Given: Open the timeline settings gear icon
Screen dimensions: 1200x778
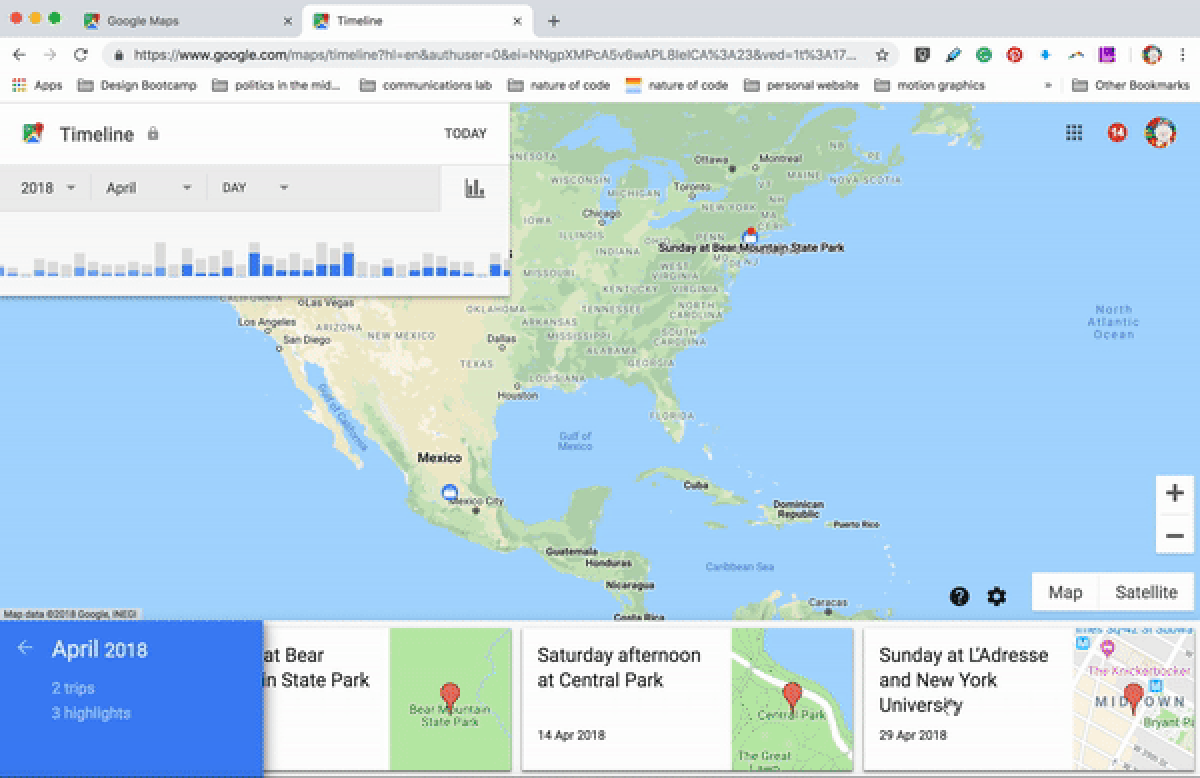Looking at the screenshot, I should coord(996,597).
